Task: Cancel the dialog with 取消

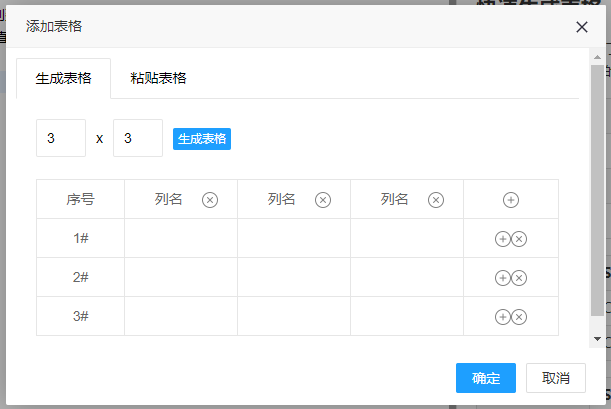Action: (x=556, y=378)
